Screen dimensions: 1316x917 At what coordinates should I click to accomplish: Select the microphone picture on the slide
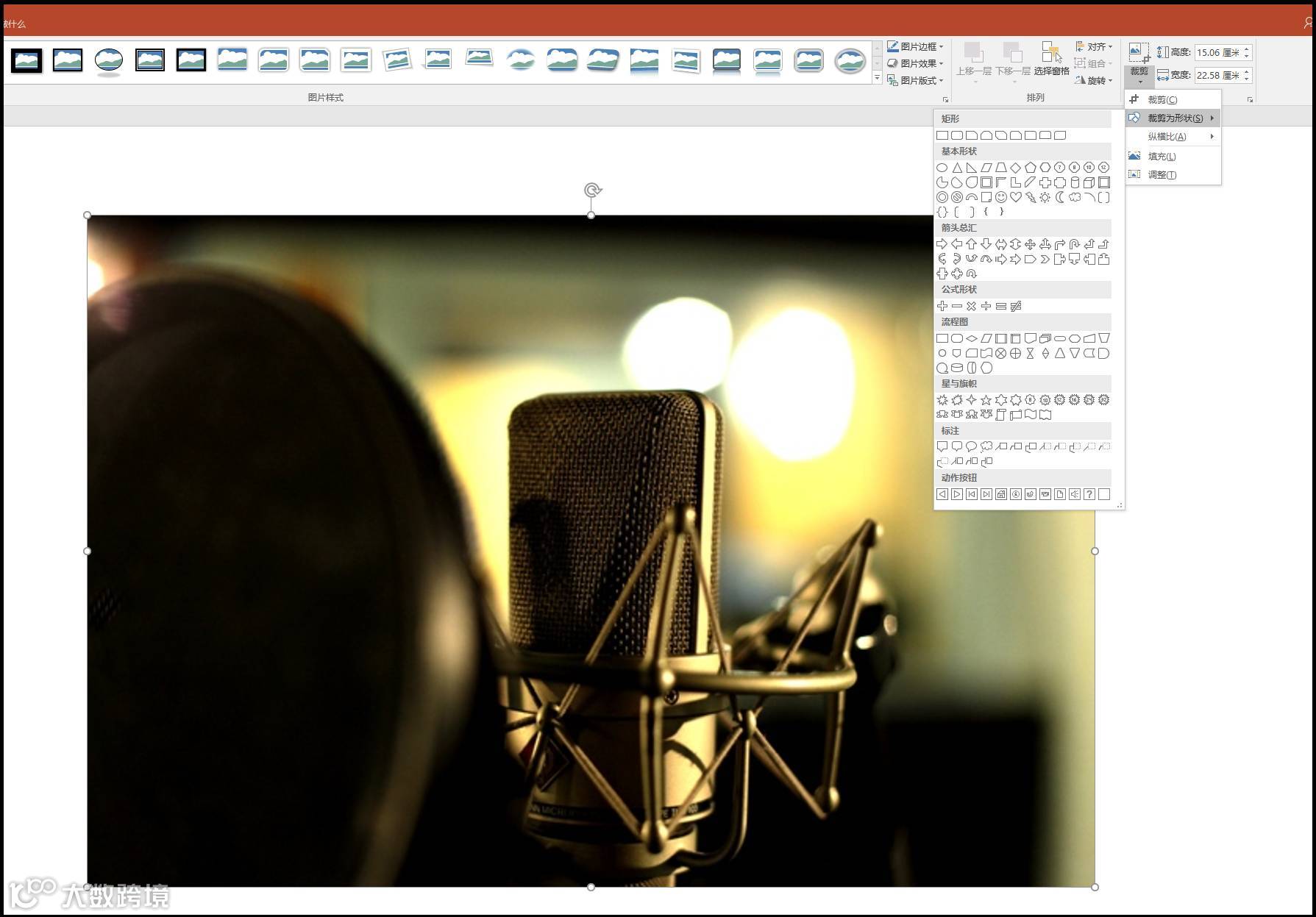coord(591,551)
